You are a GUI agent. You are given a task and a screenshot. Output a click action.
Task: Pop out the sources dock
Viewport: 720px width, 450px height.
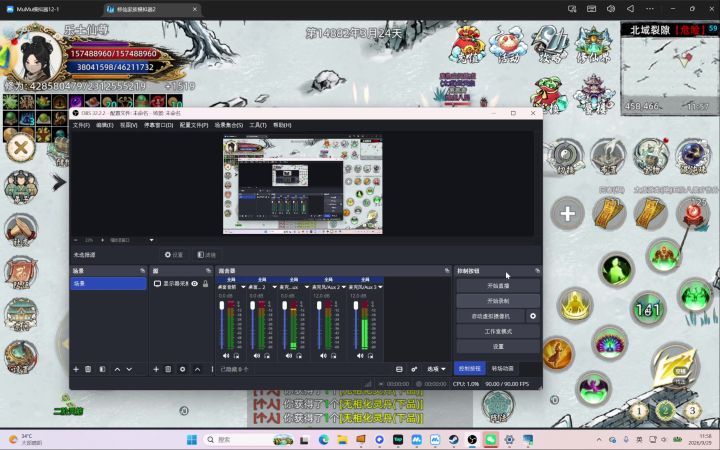208,271
